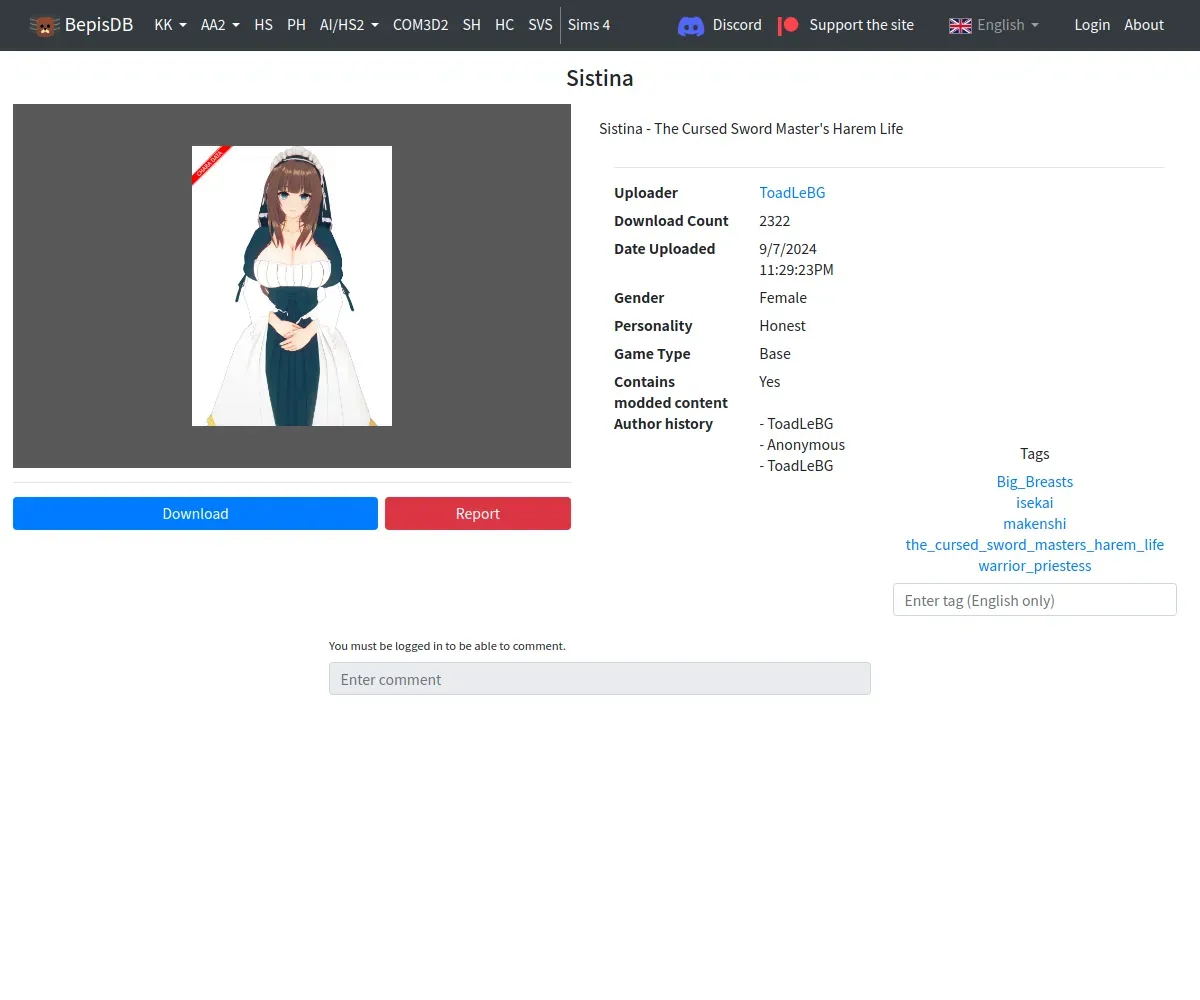Open the Sims 4 section

[x=589, y=25]
